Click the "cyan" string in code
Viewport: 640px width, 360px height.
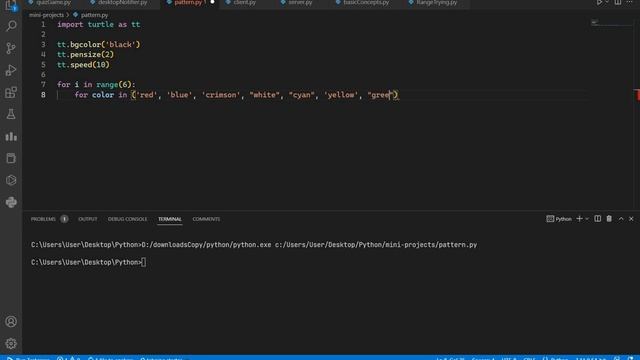tap(302, 95)
